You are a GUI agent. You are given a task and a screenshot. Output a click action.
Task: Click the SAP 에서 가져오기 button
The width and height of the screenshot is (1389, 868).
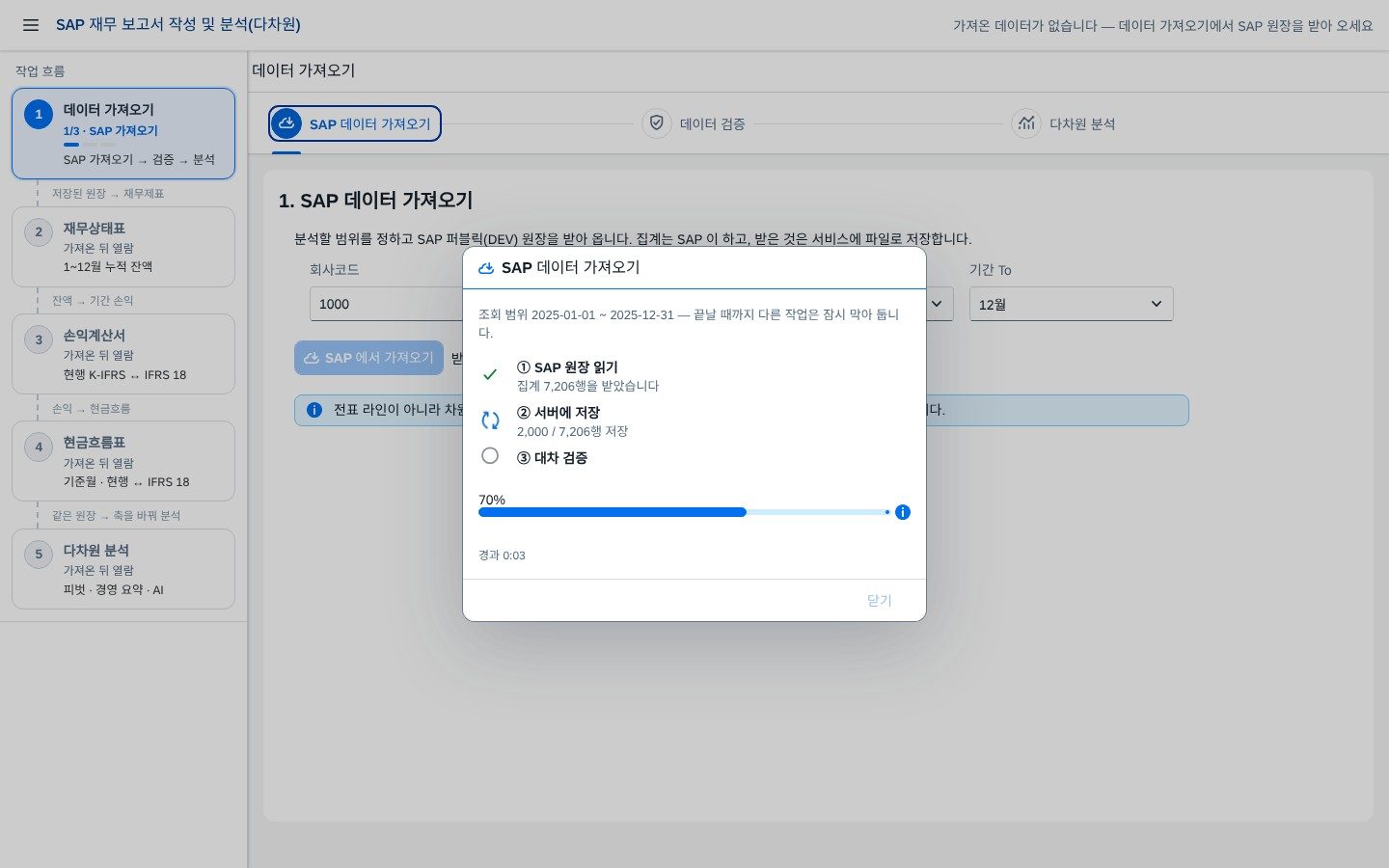click(x=368, y=358)
